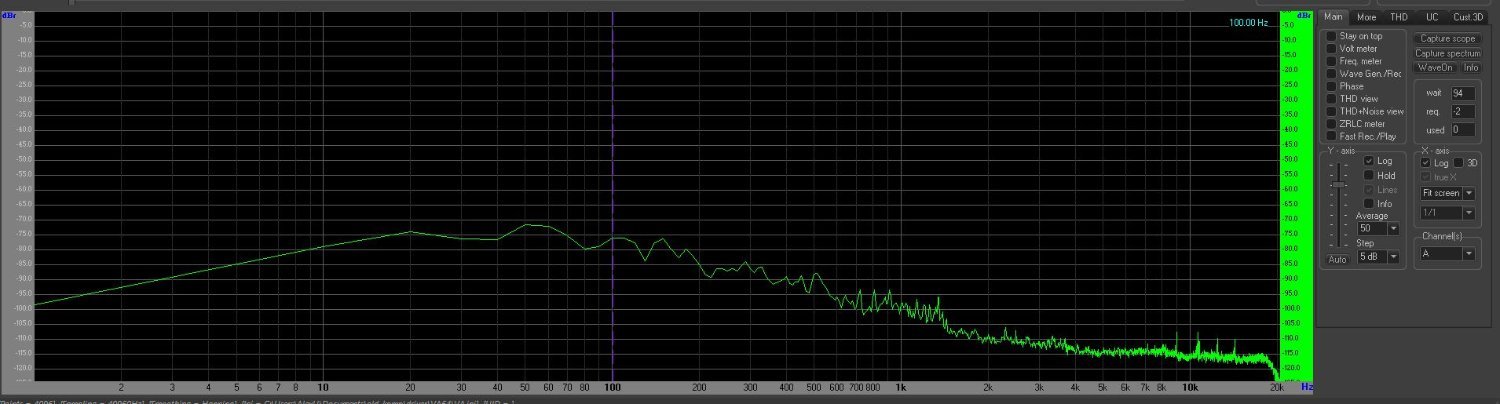
Task: Enable the Volt meter option
Action: tap(1331, 48)
